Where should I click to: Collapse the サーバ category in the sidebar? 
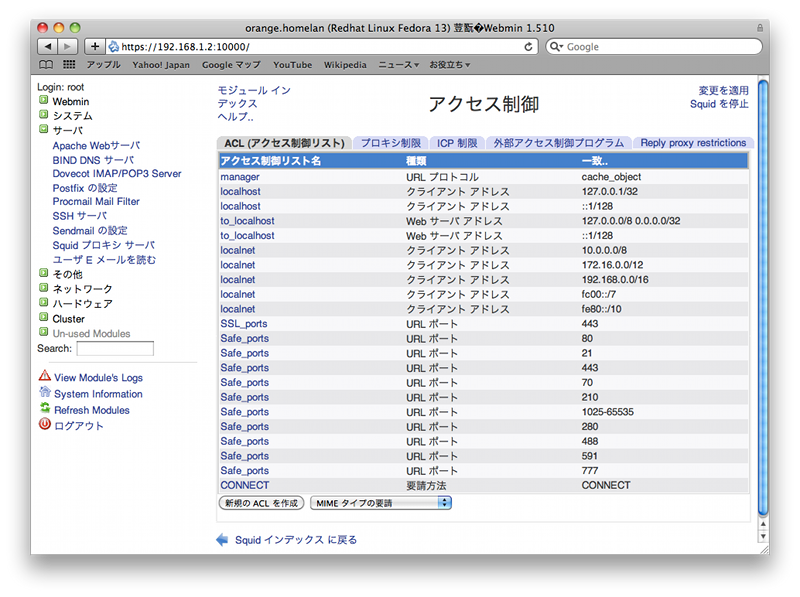44,130
